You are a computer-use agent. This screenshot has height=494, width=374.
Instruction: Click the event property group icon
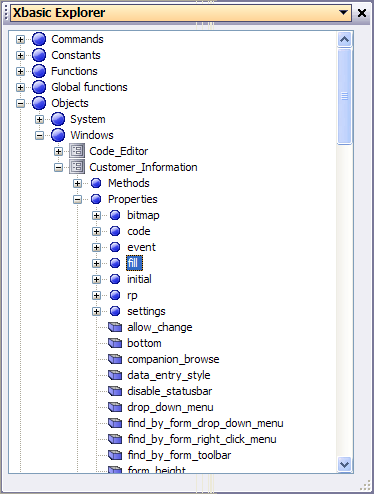pos(115,247)
